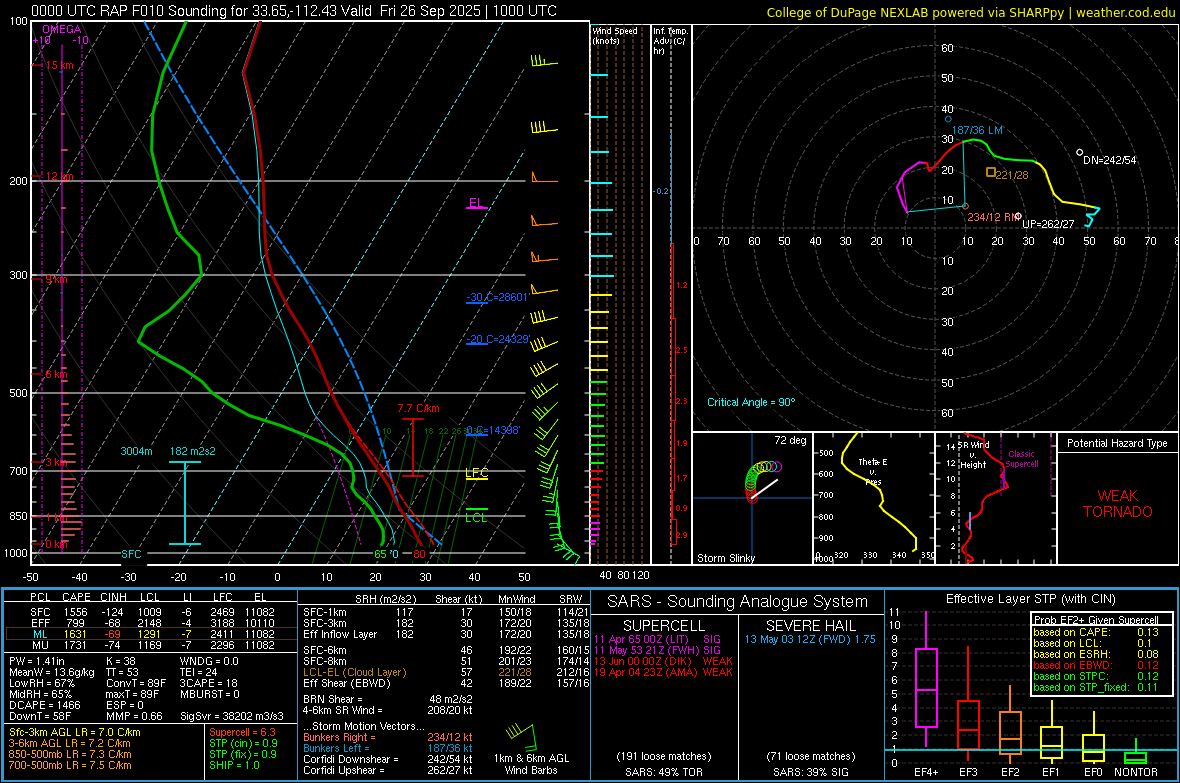Click the green 'SHIP = 1.0' value
The width and height of the screenshot is (1180, 783).
pyautogui.click(x=234, y=765)
